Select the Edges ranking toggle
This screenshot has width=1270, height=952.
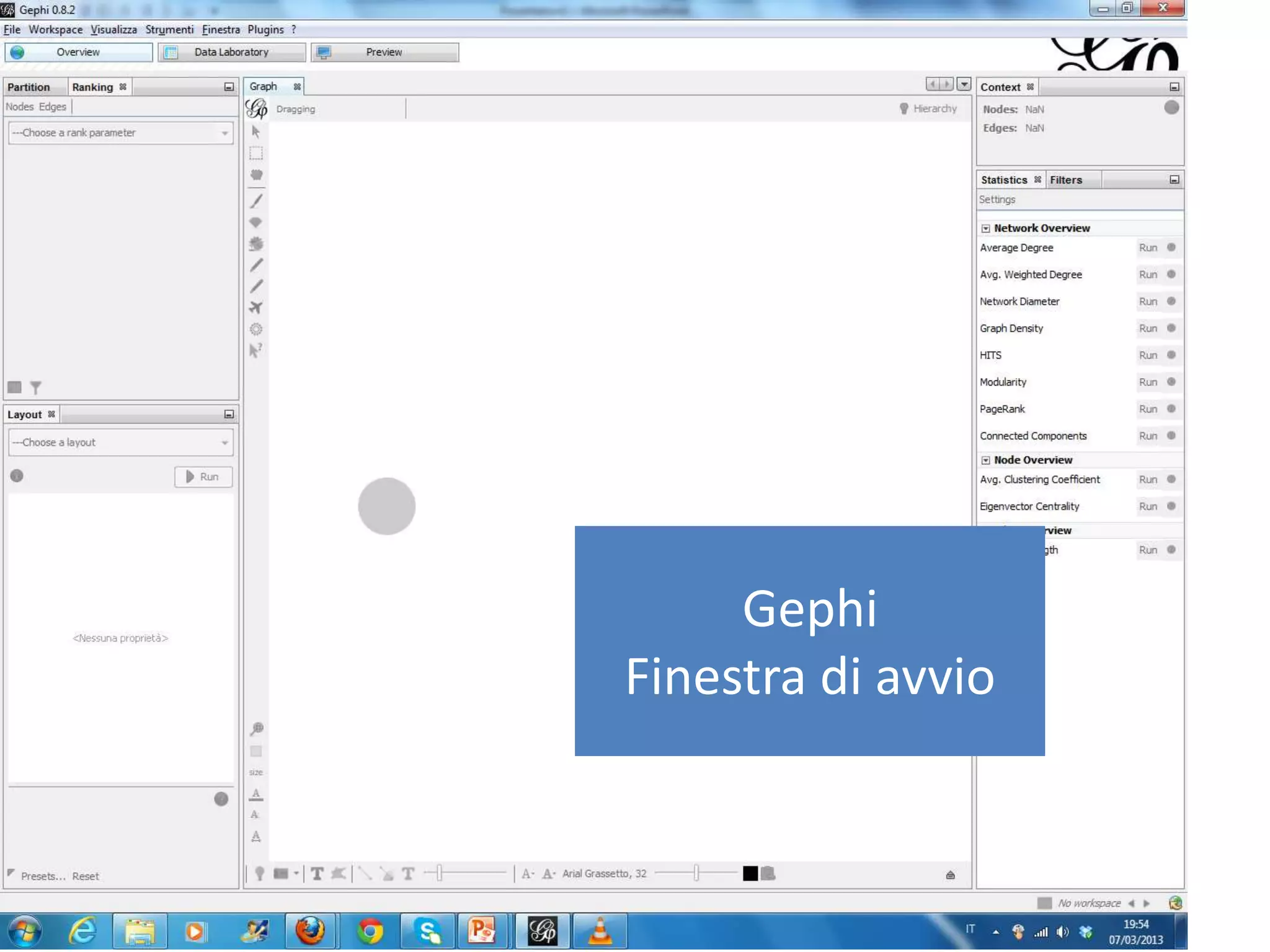click(x=53, y=107)
